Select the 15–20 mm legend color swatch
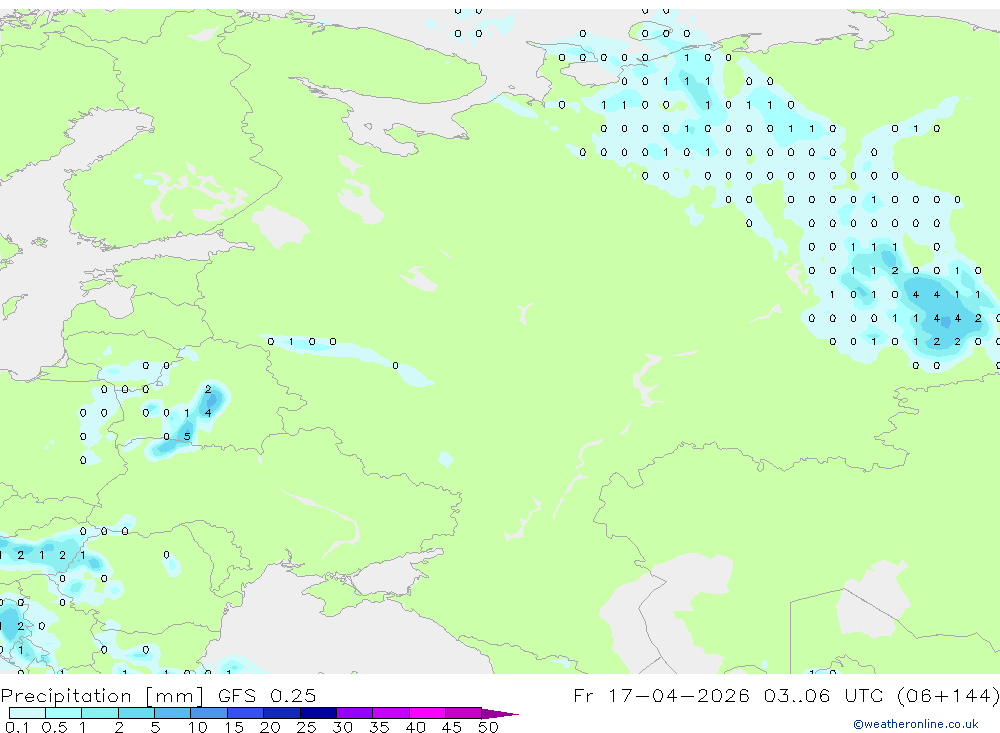This screenshot has height=733, width=1000. (x=246, y=713)
